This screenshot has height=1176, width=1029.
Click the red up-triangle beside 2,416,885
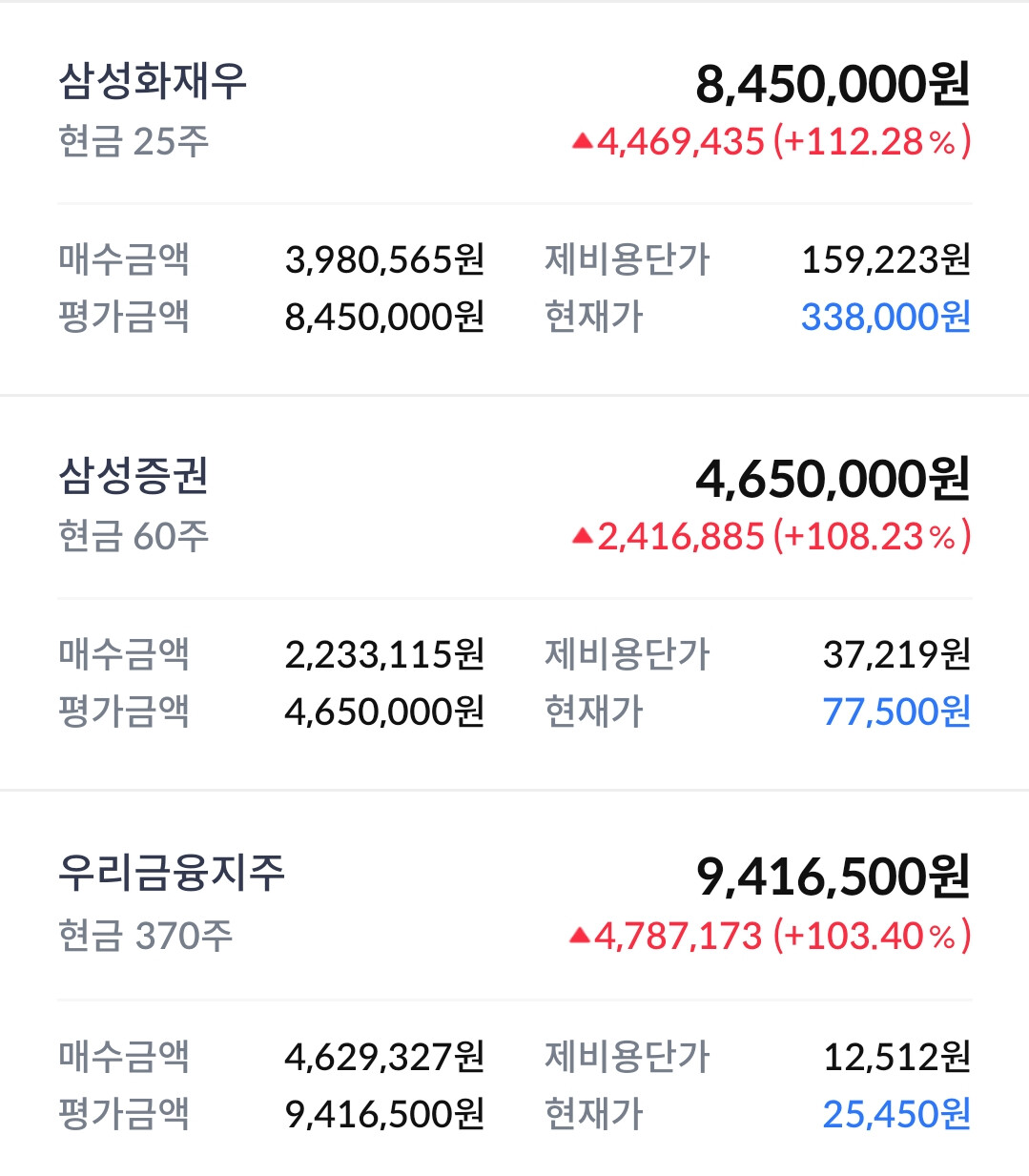[582, 537]
